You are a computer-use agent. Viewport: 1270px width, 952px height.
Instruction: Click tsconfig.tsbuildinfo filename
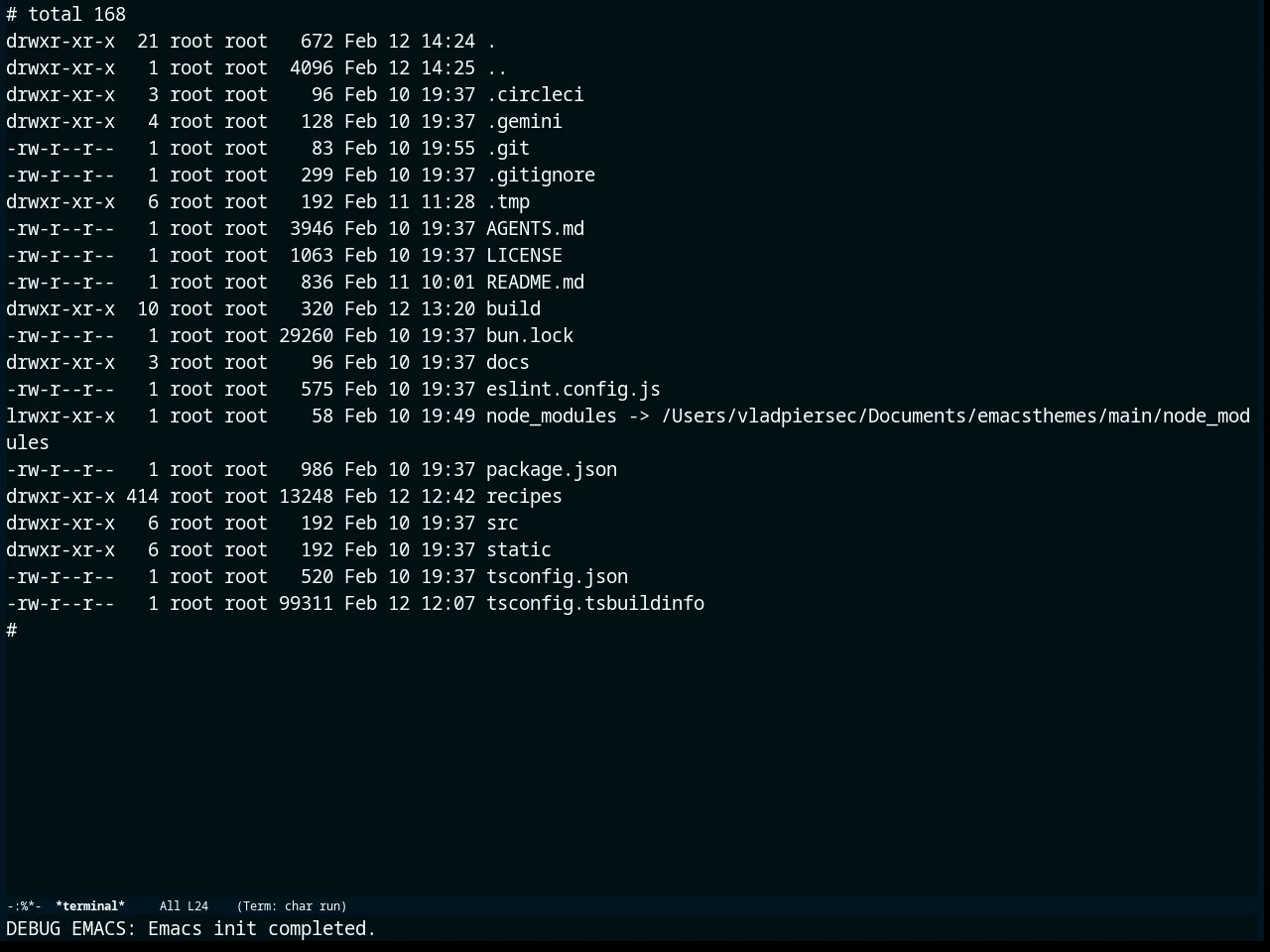(x=595, y=603)
